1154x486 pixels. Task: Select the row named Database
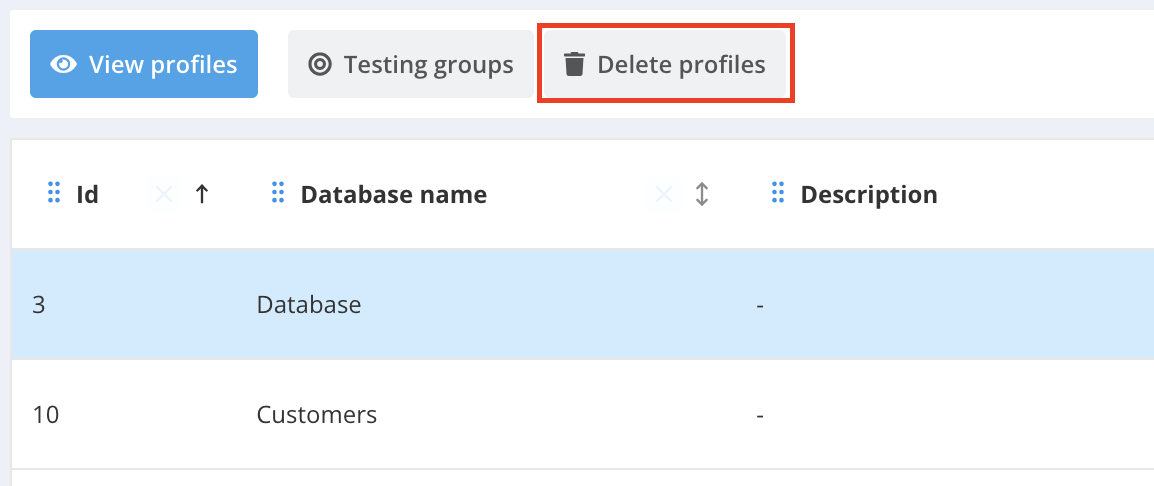tap(583, 304)
